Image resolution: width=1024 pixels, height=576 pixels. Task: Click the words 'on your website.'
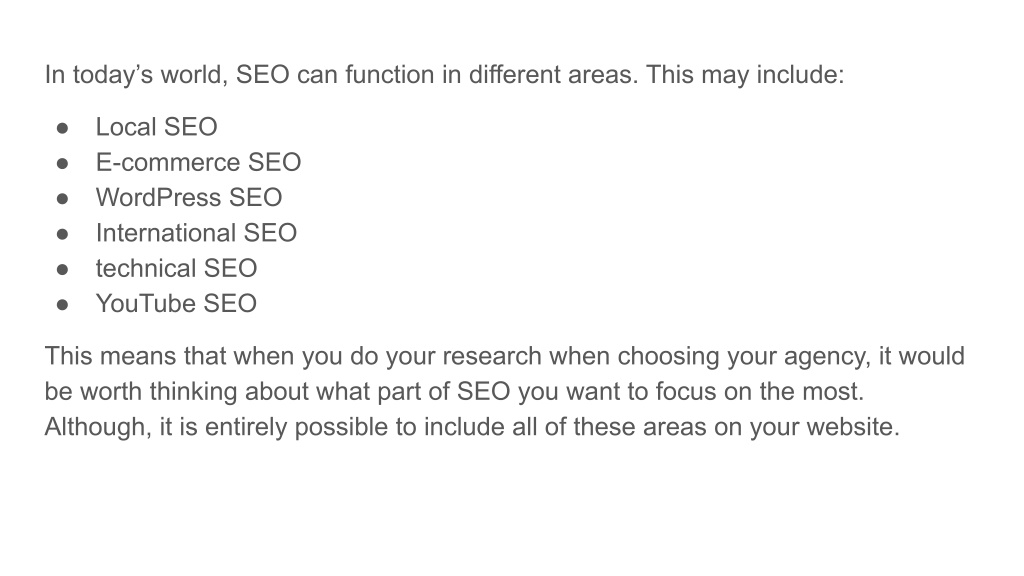click(807, 427)
